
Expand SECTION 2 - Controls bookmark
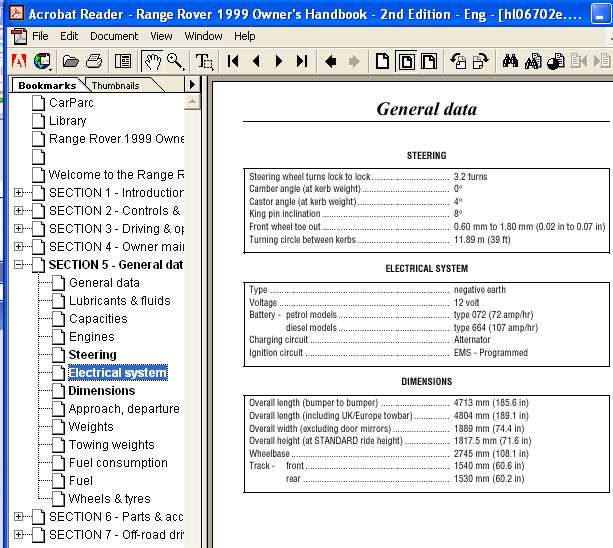click(x=18, y=210)
